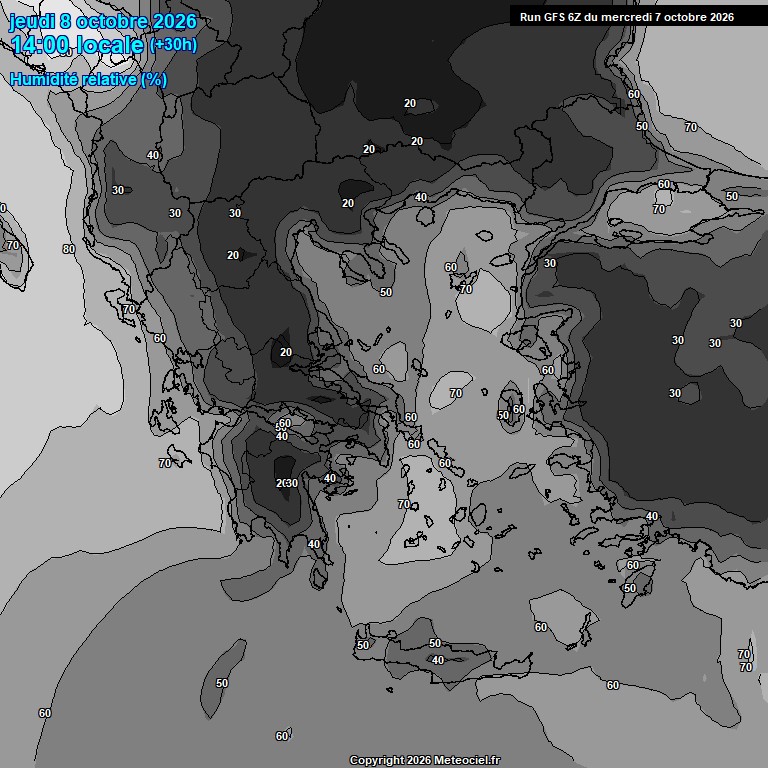768x768 pixels.
Task: Click the "14:00 locale" time label
Action: click(x=77, y=45)
